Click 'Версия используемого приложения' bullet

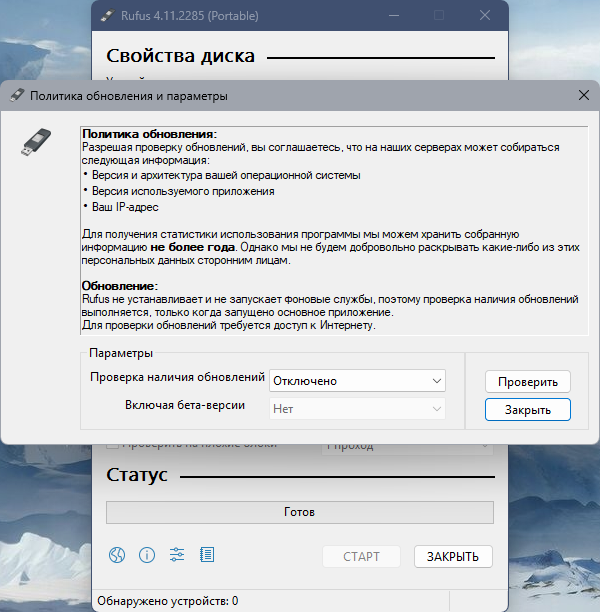(x=183, y=191)
